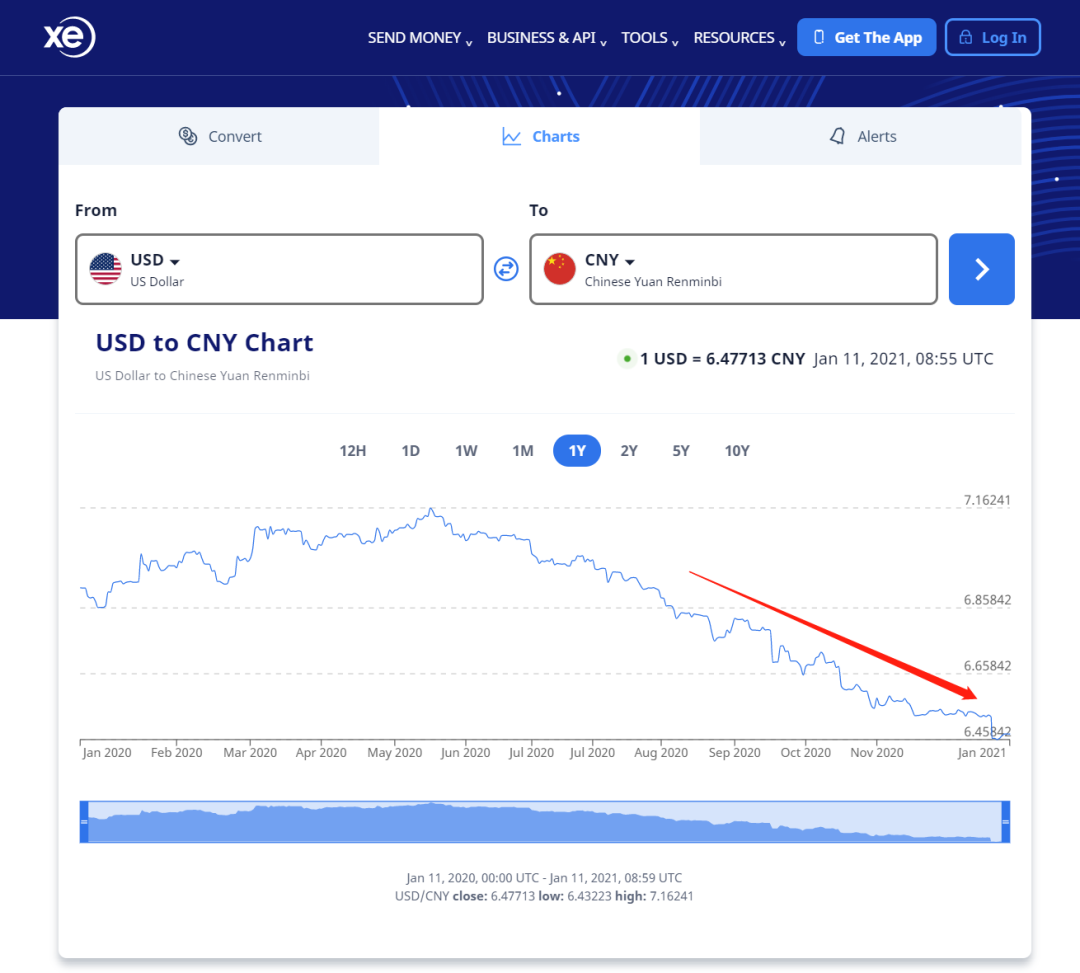Select the 1M time range
The width and height of the screenshot is (1080, 973).
click(x=522, y=451)
